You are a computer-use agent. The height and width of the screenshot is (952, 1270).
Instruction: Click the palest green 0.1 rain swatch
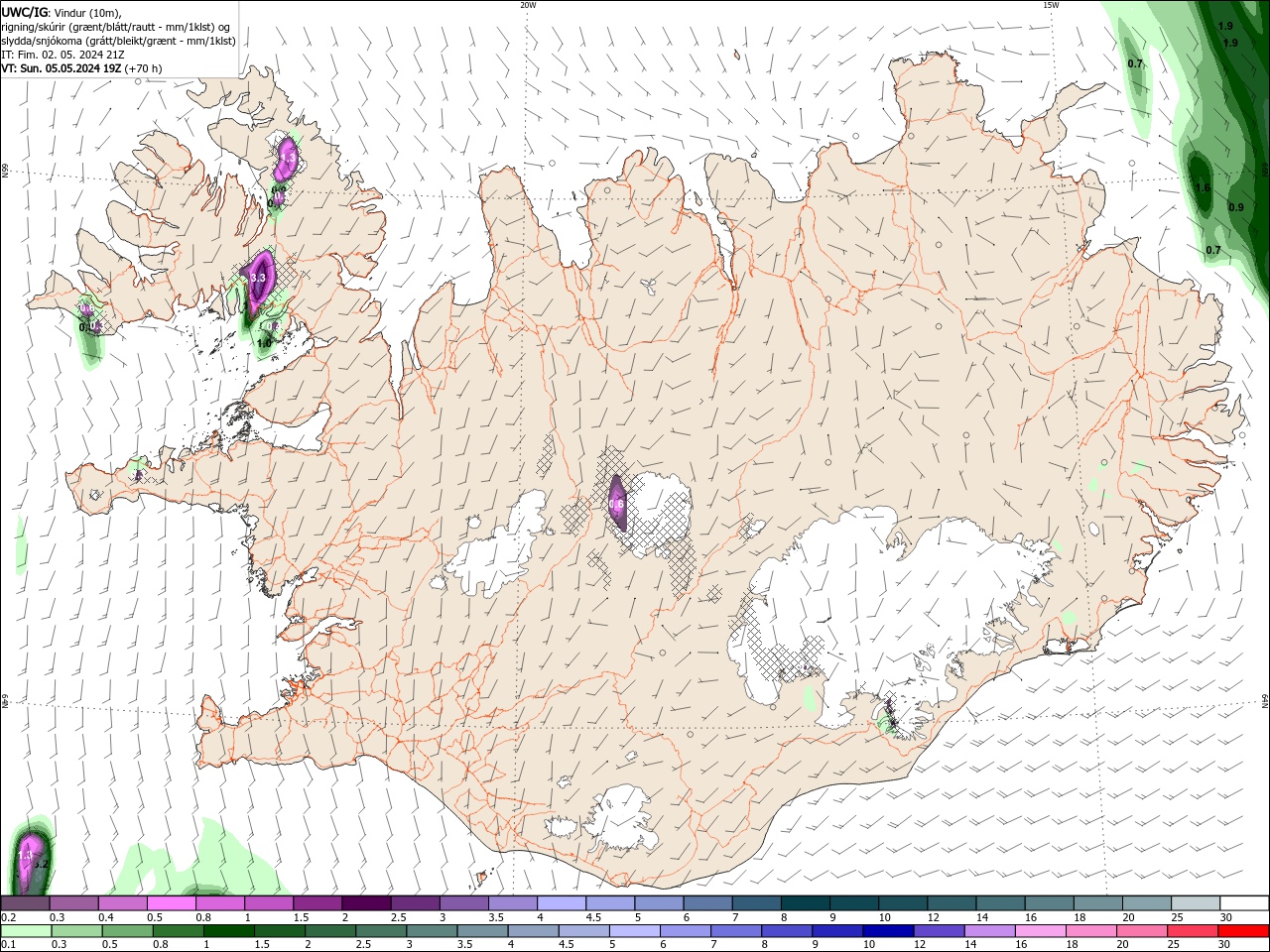point(25,931)
